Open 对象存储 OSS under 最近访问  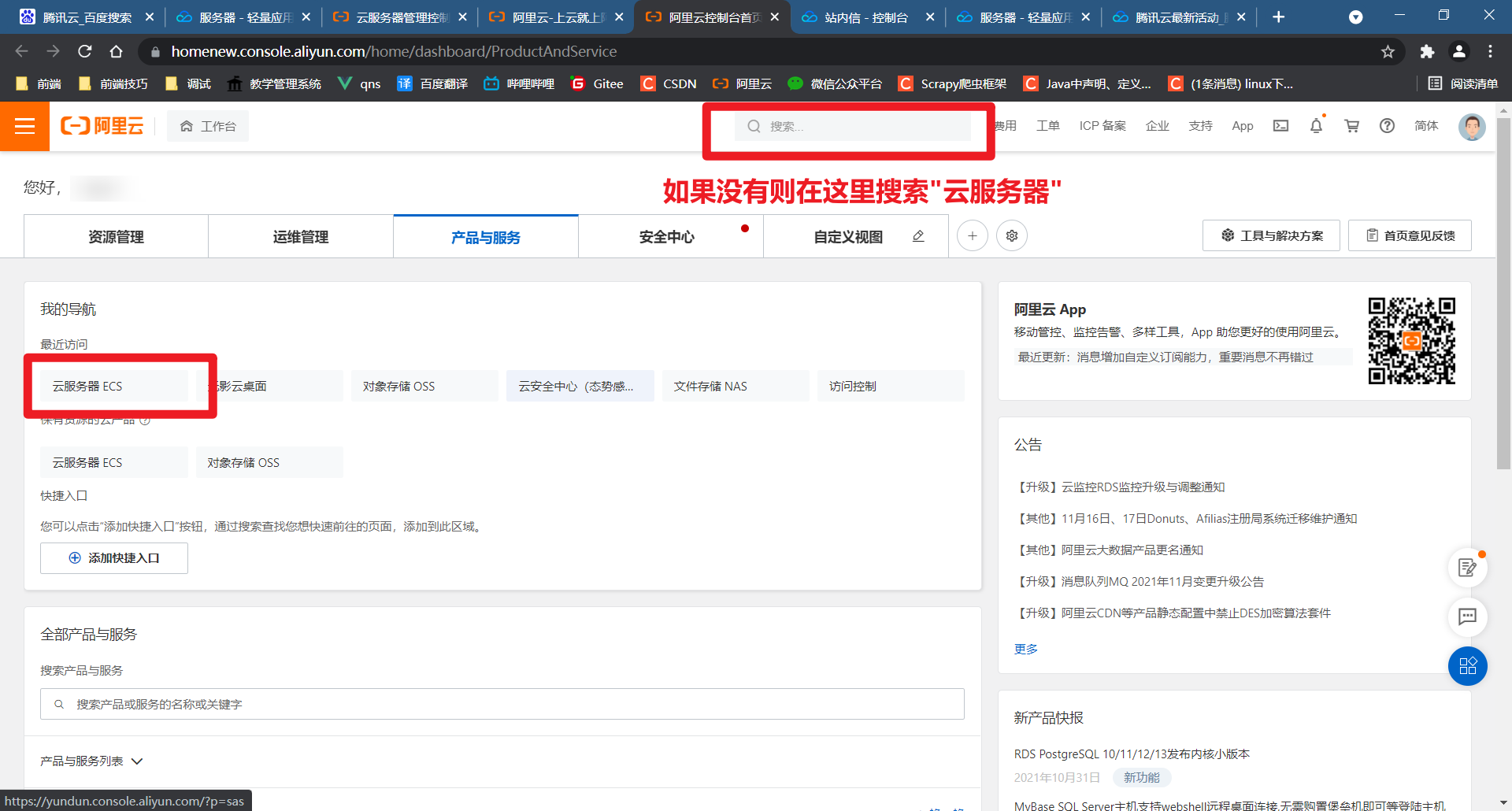(x=424, y=386)
